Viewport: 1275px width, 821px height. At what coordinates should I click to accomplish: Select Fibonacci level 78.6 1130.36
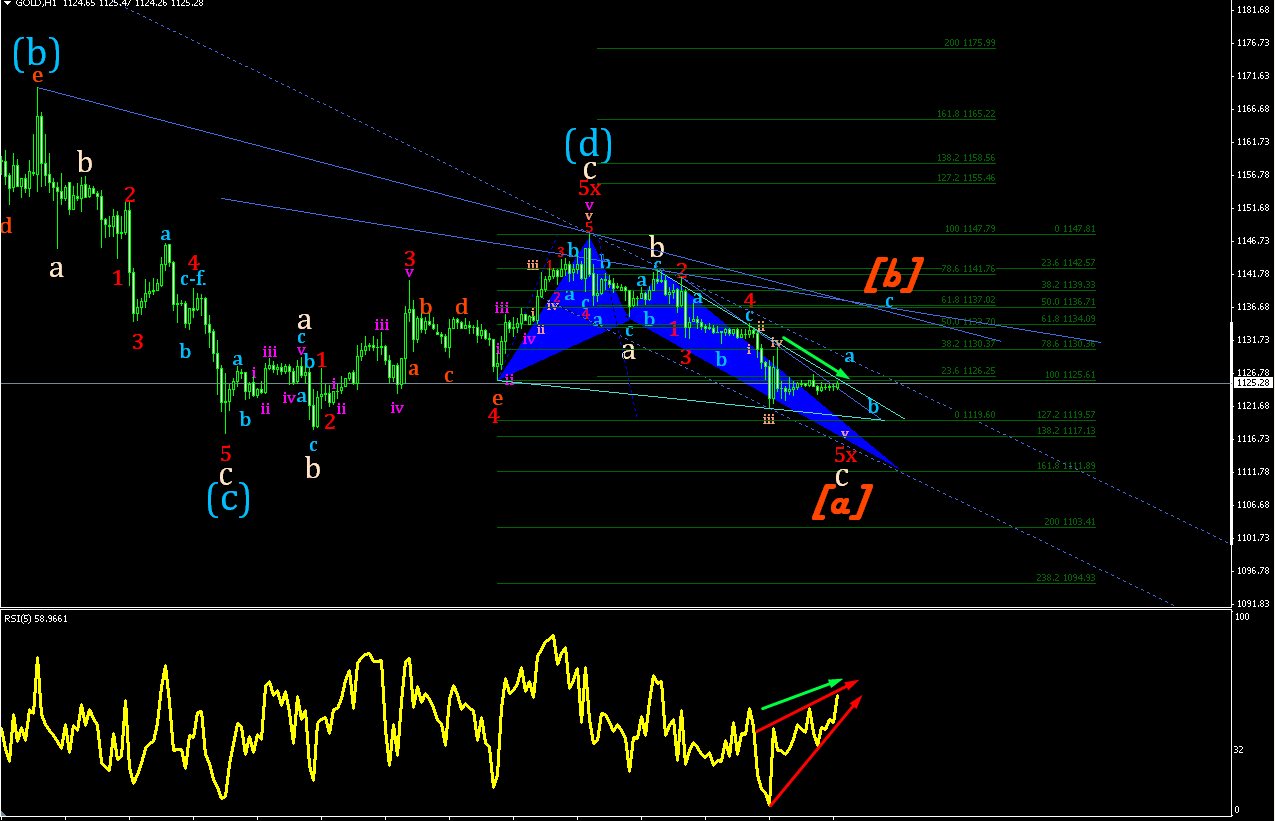point(1069,344)
